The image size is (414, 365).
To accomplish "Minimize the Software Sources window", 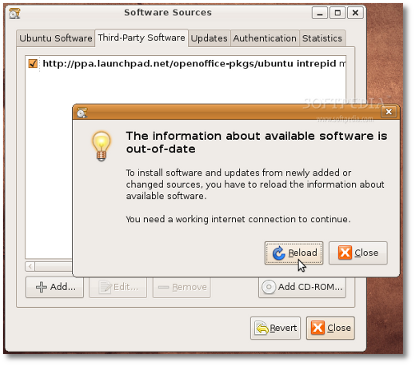I will 320,13.
